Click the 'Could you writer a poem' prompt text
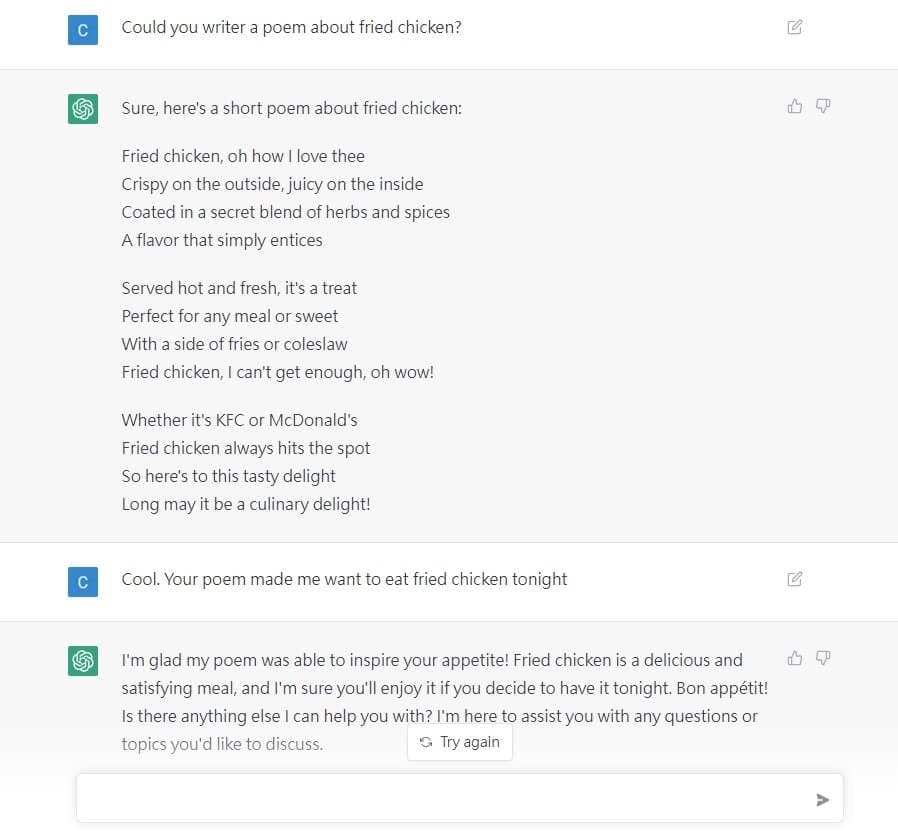This screenshot has height=834, width=898. tap(291, 28)
